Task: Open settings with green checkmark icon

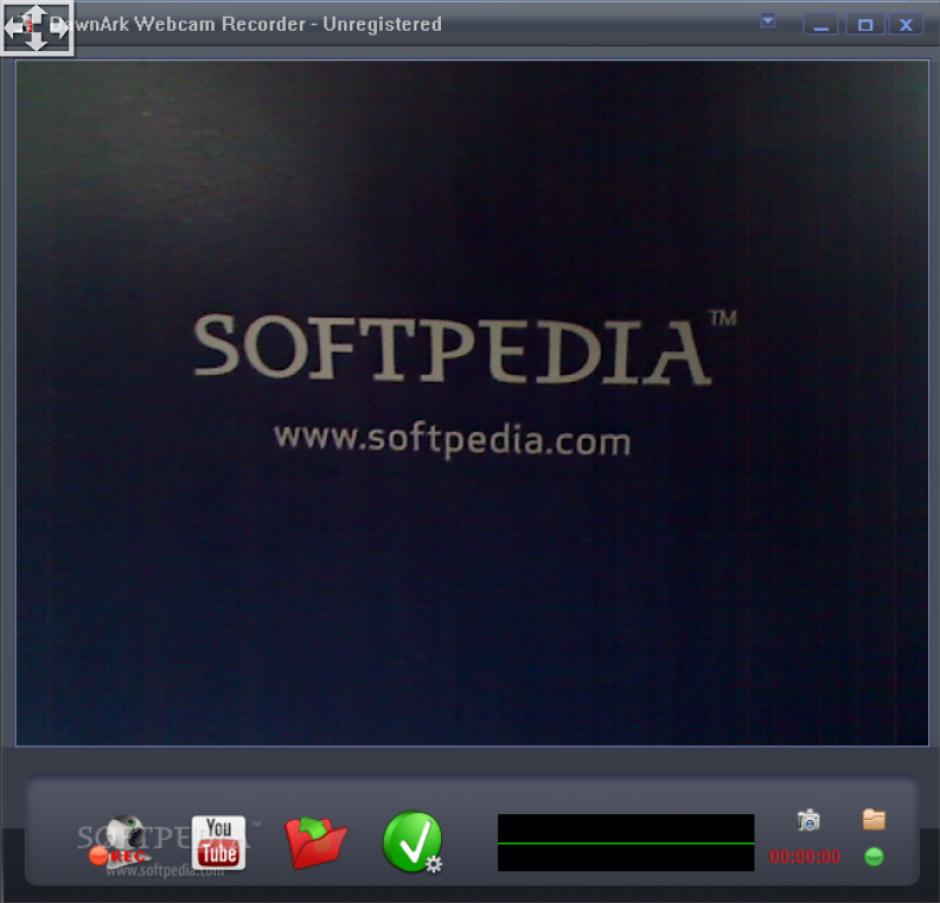Action: point(412,842)
